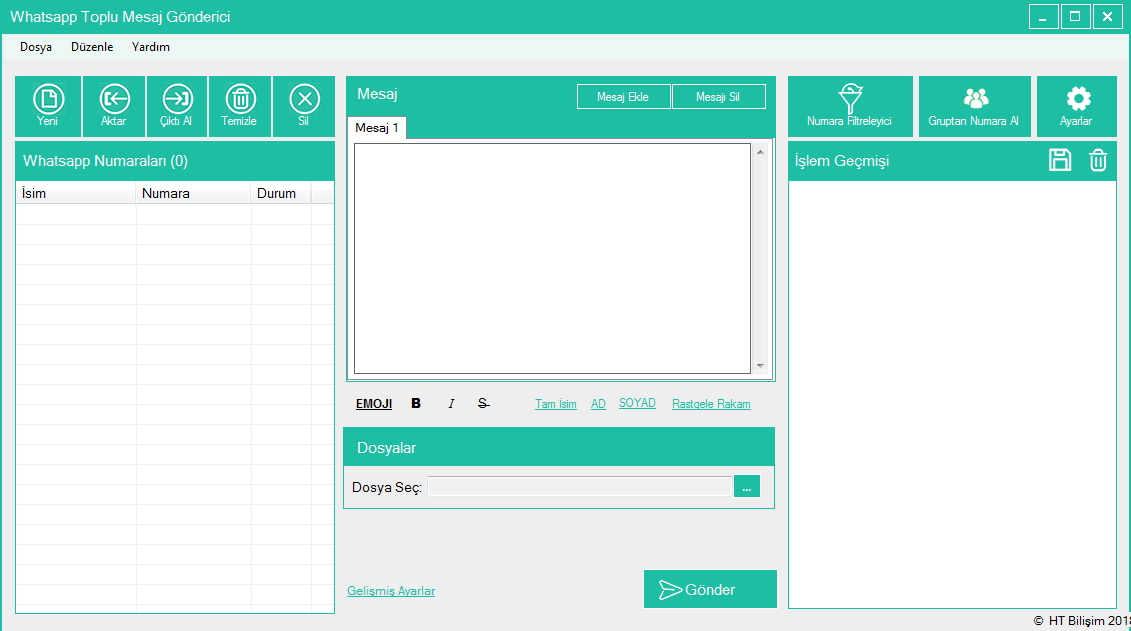Click the Mesajı Sil button
Image resolution: width=1131 pixels, height=631 pixels.
point(718,97)
